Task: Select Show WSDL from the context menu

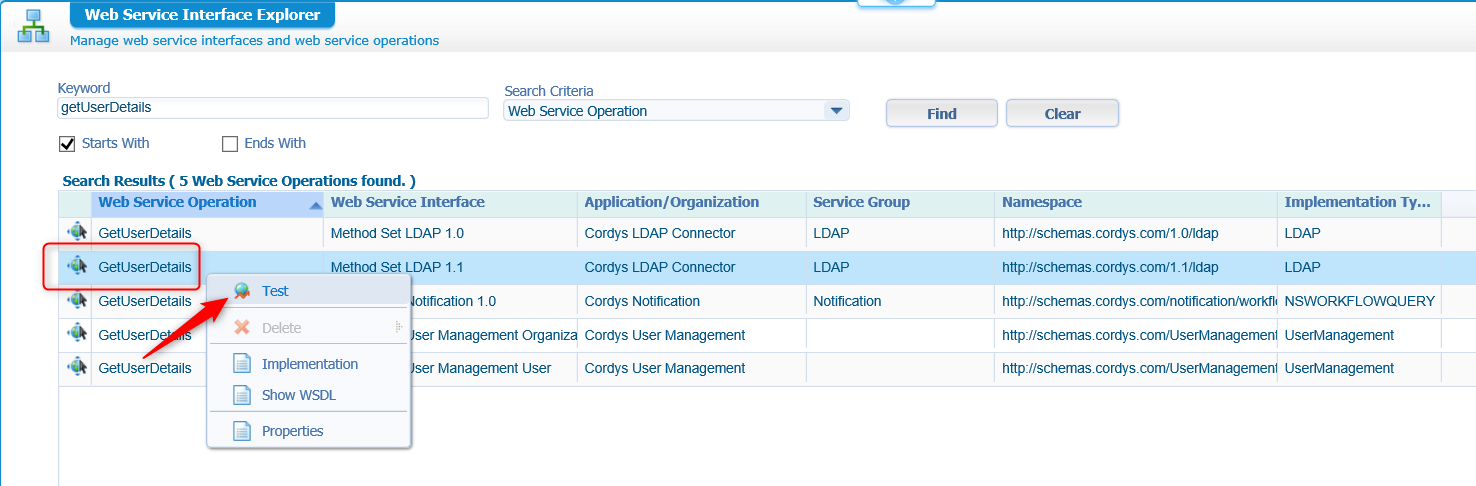Action: click(x=299, y=395)
